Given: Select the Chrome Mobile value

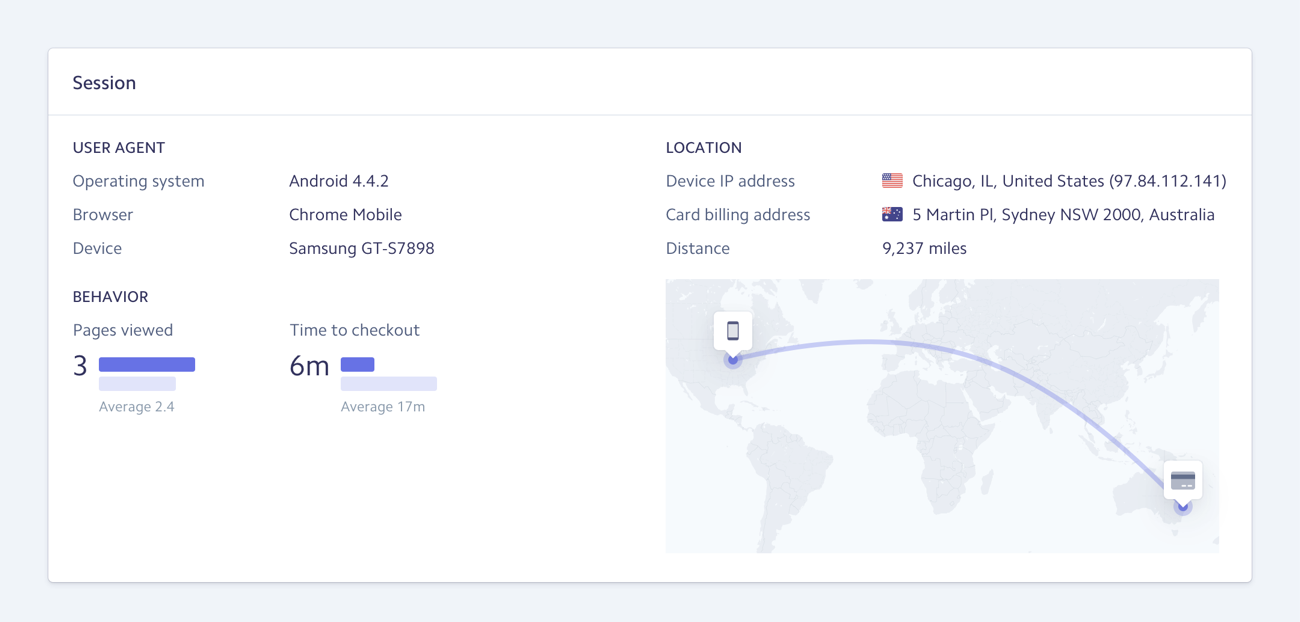Looking at the screenshot, I should [x=345, y=215].
